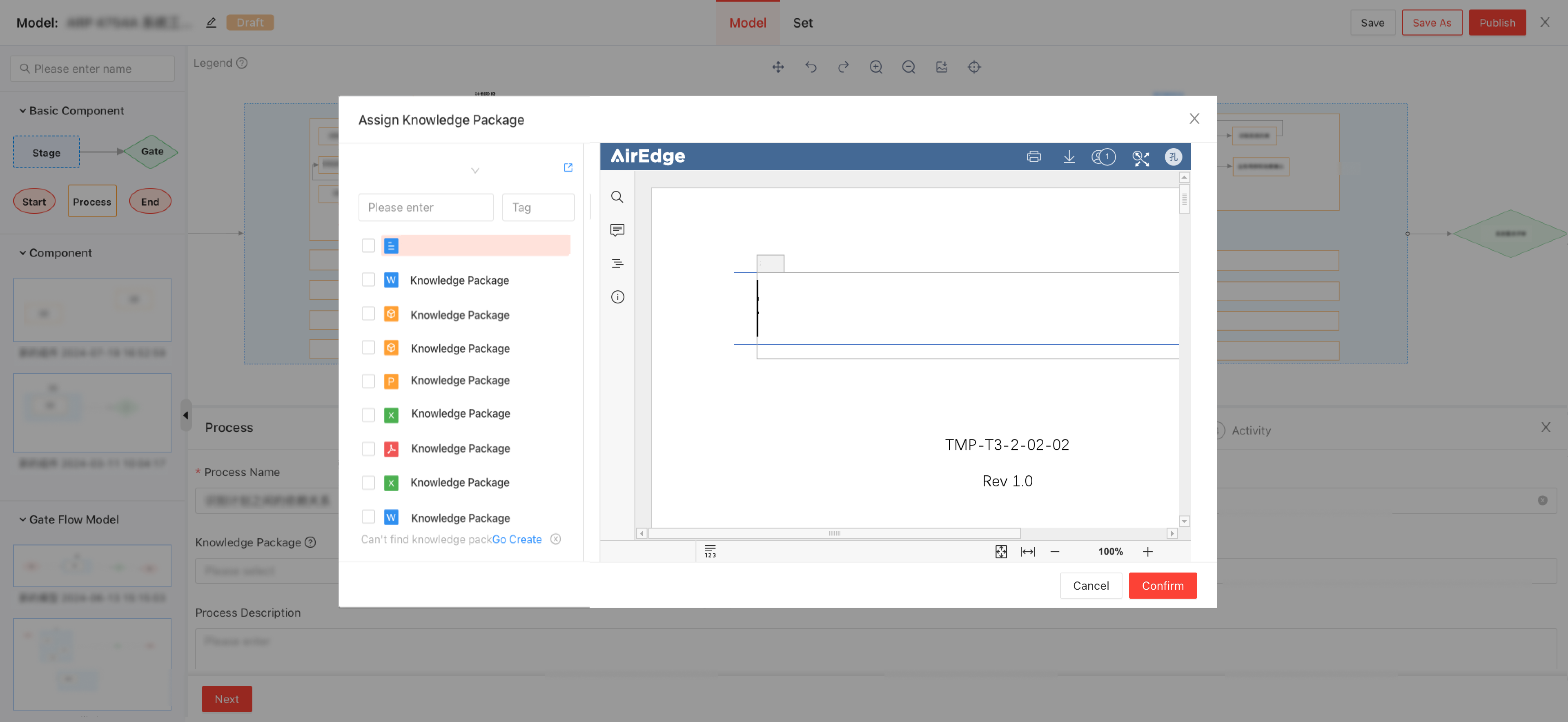
Task: Click the open-in-new-window icon above search
Action: pos(568,167)
